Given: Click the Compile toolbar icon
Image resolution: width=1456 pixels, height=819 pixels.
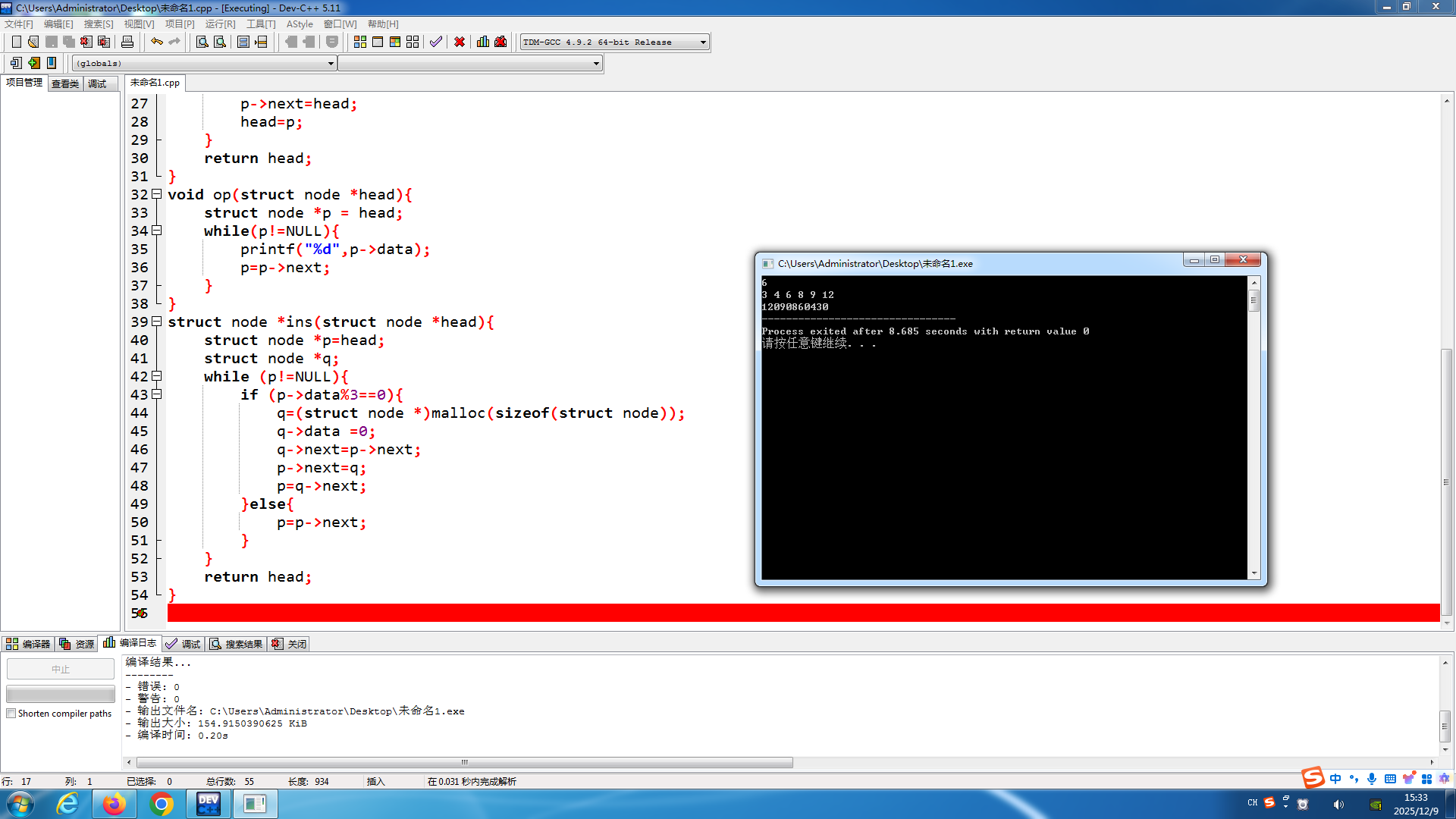Looking at the screenshot, I should [x=360, y=42].
